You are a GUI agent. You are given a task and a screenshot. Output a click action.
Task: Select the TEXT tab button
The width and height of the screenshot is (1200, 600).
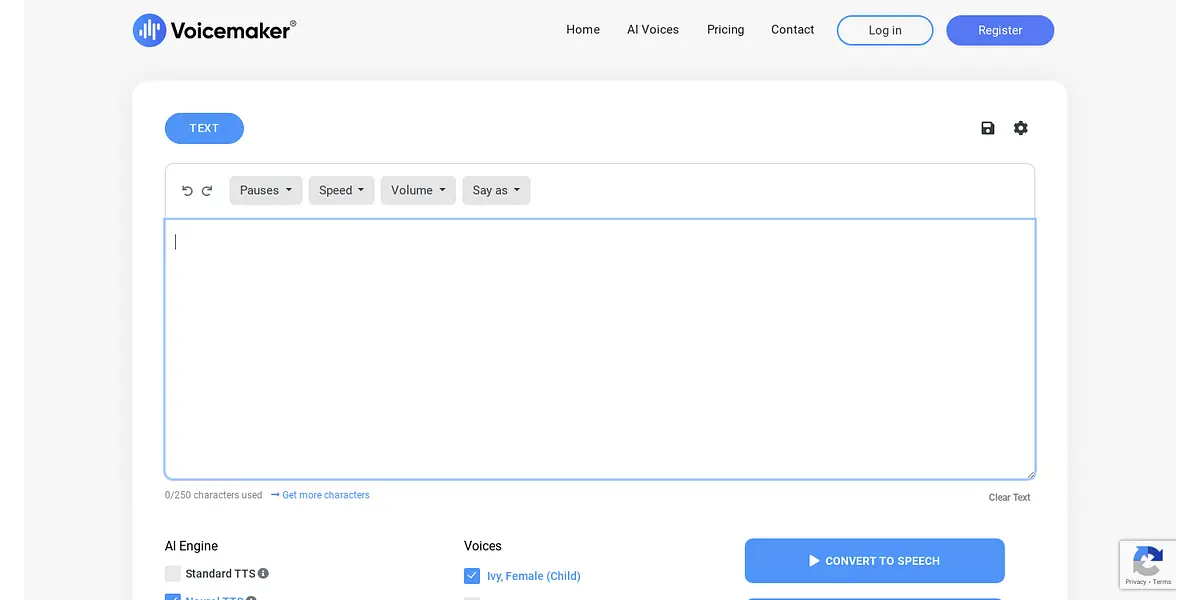[x=204, y=128]
